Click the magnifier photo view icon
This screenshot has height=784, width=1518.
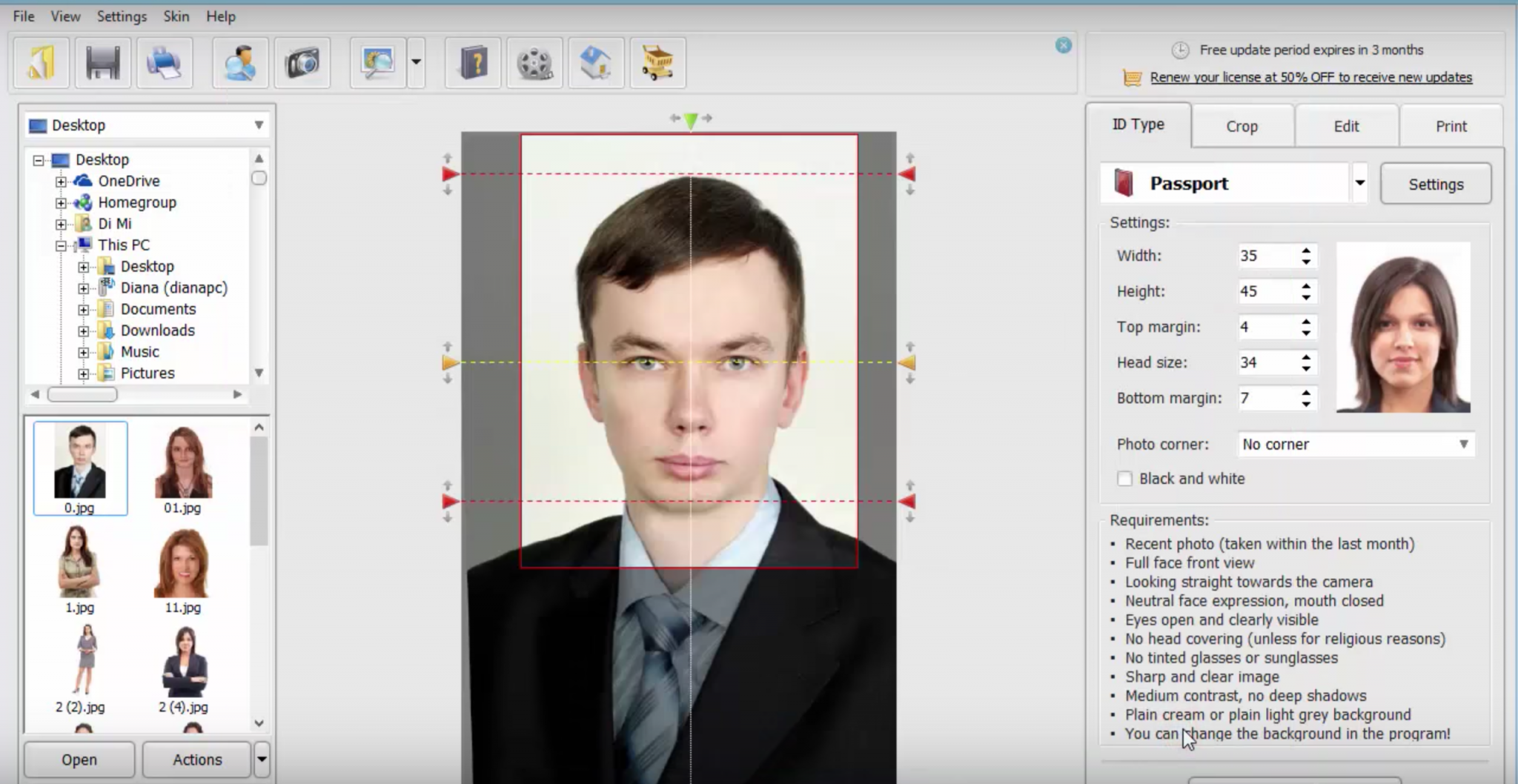point(378,63)
